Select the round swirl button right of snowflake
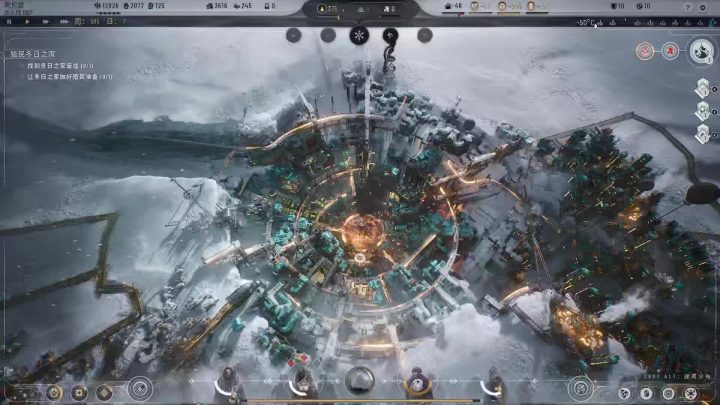 pos(390,35)
